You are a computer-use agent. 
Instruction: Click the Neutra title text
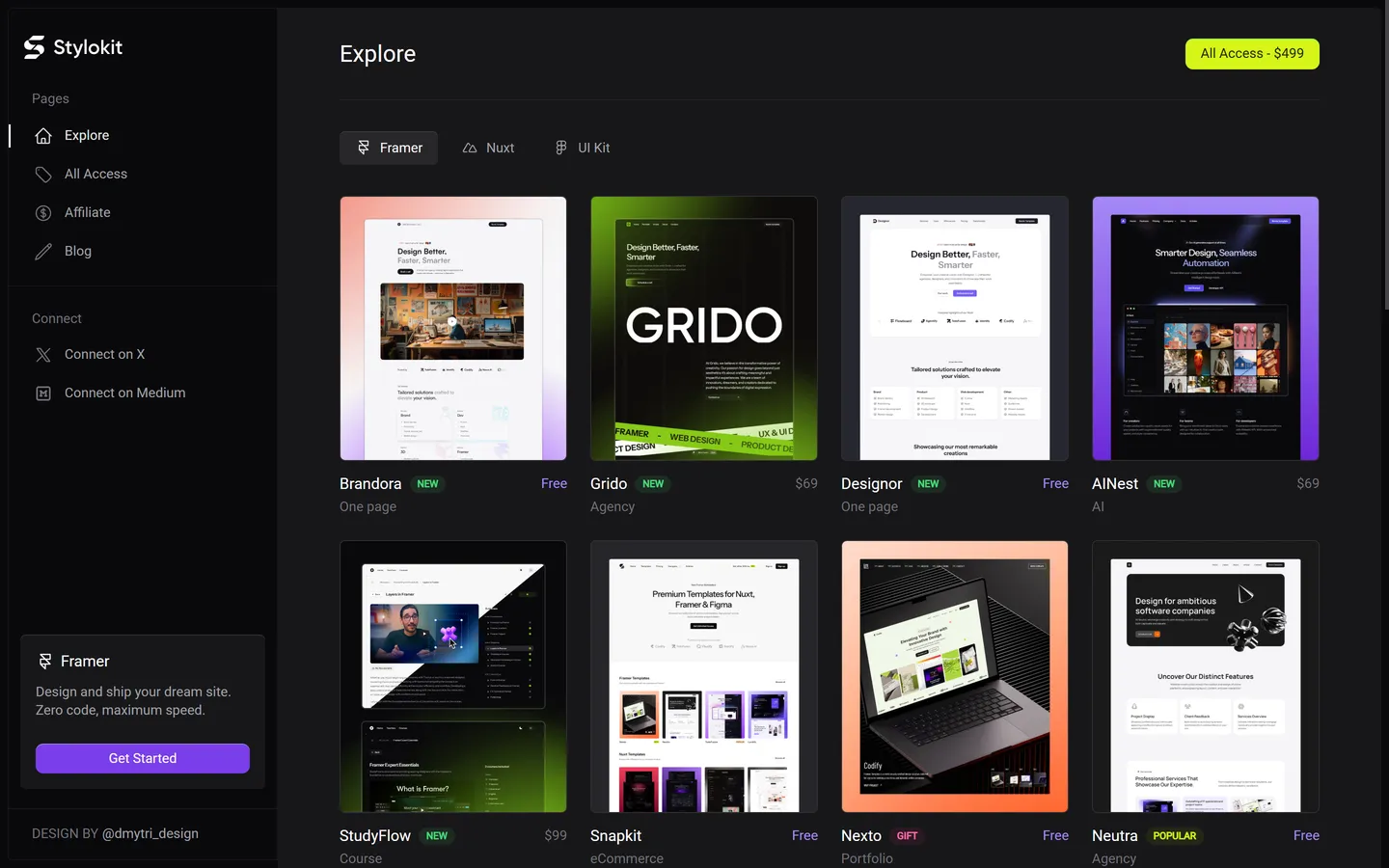[1115, 836]
